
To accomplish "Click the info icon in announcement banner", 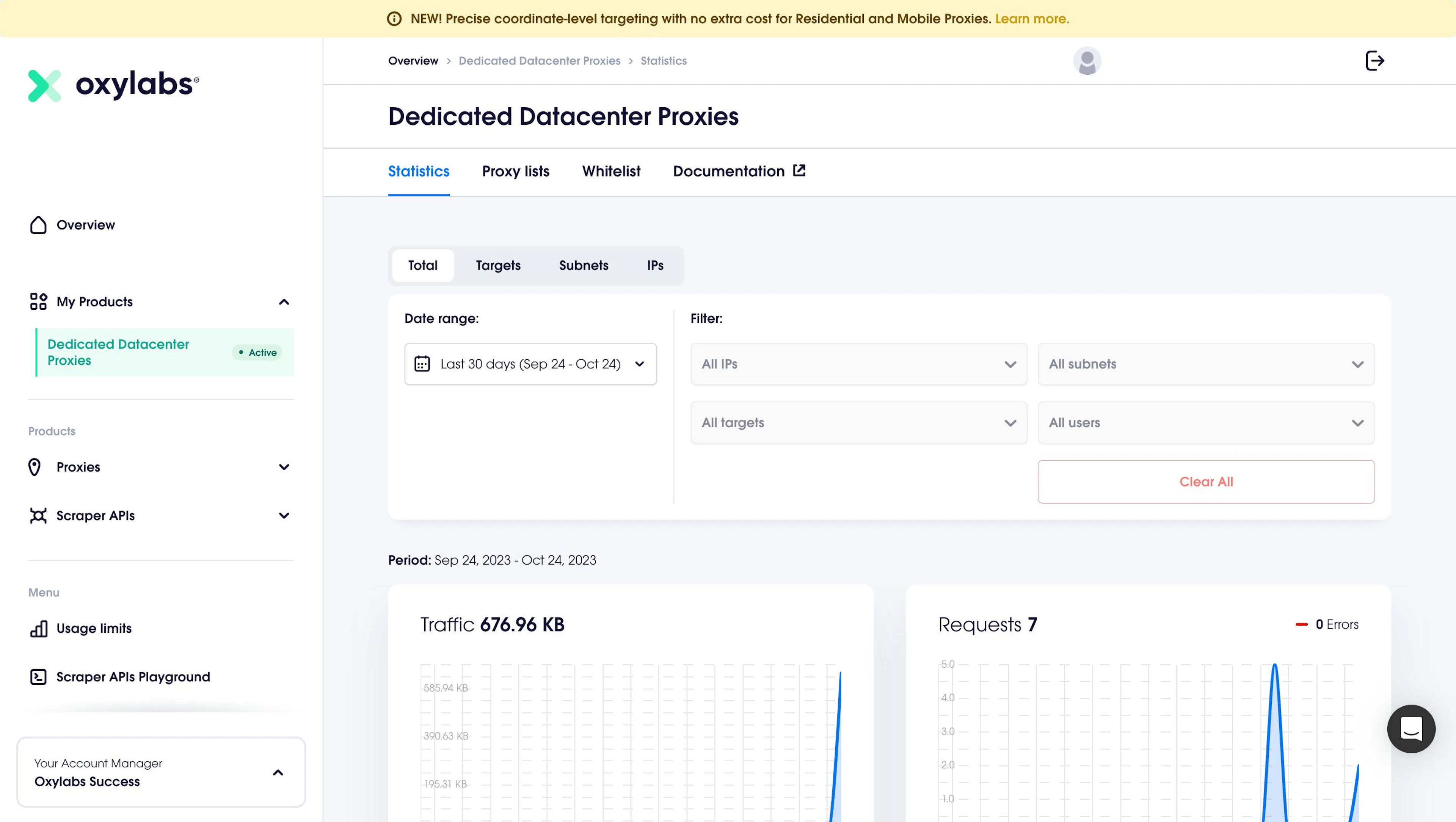I will 394,19.
